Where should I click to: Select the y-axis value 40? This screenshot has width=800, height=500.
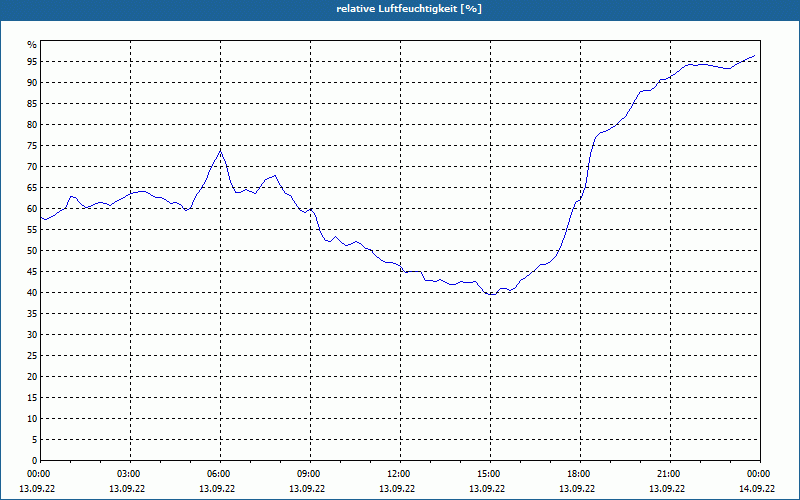point(32,293)
